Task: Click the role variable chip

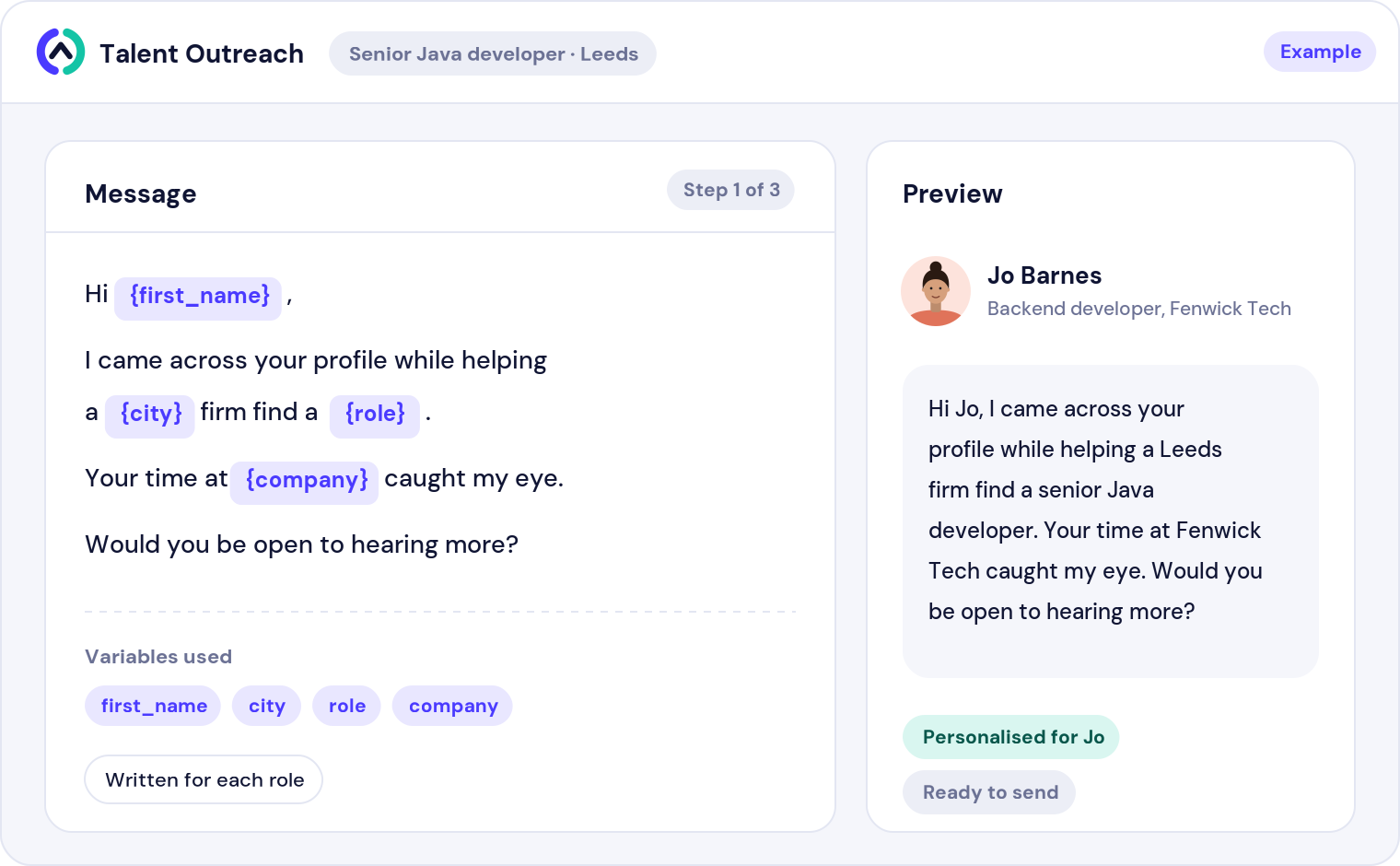Action: pos(347,706)
